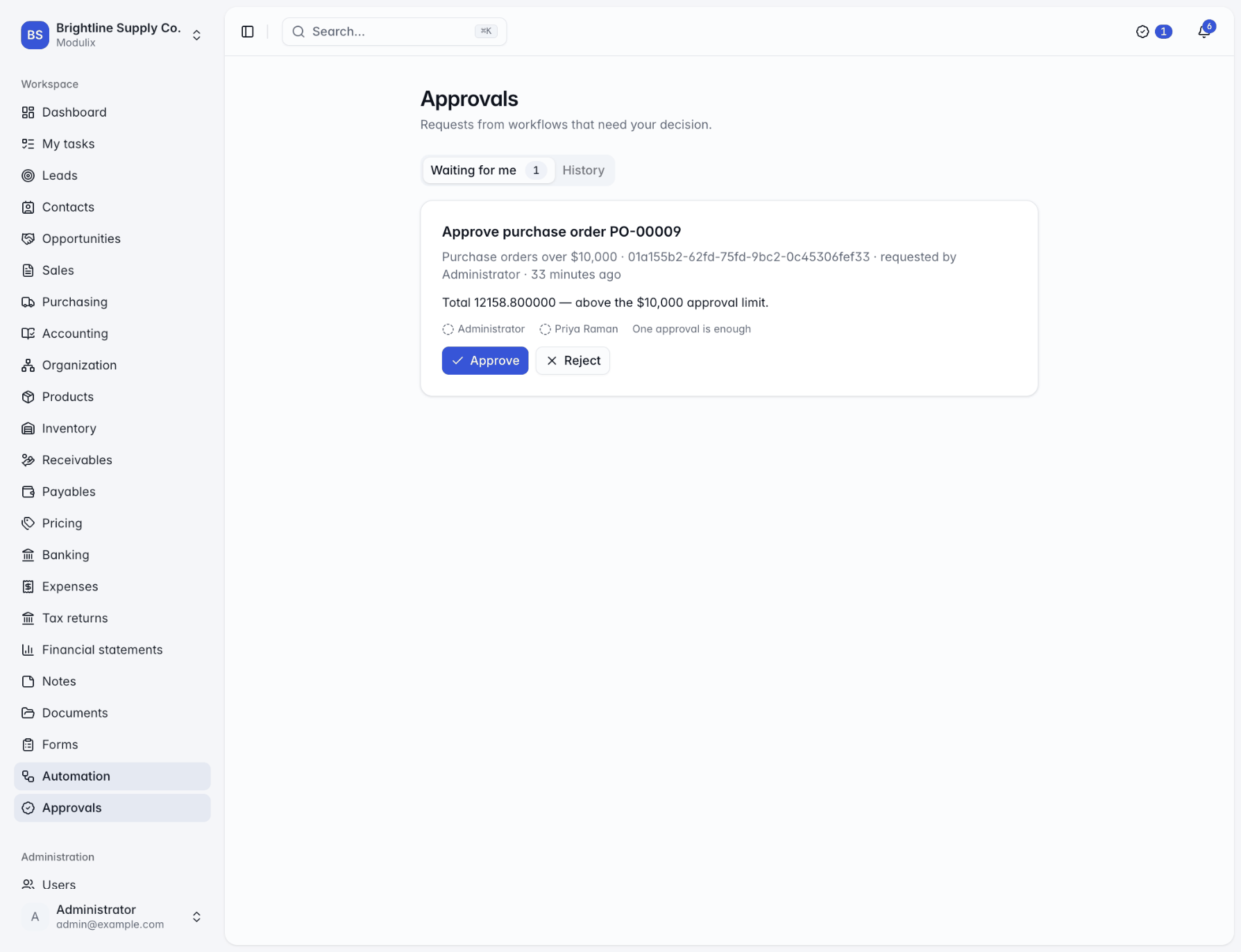Open Automation in the sidebar

pyautogui.click(x=112, y=776)
